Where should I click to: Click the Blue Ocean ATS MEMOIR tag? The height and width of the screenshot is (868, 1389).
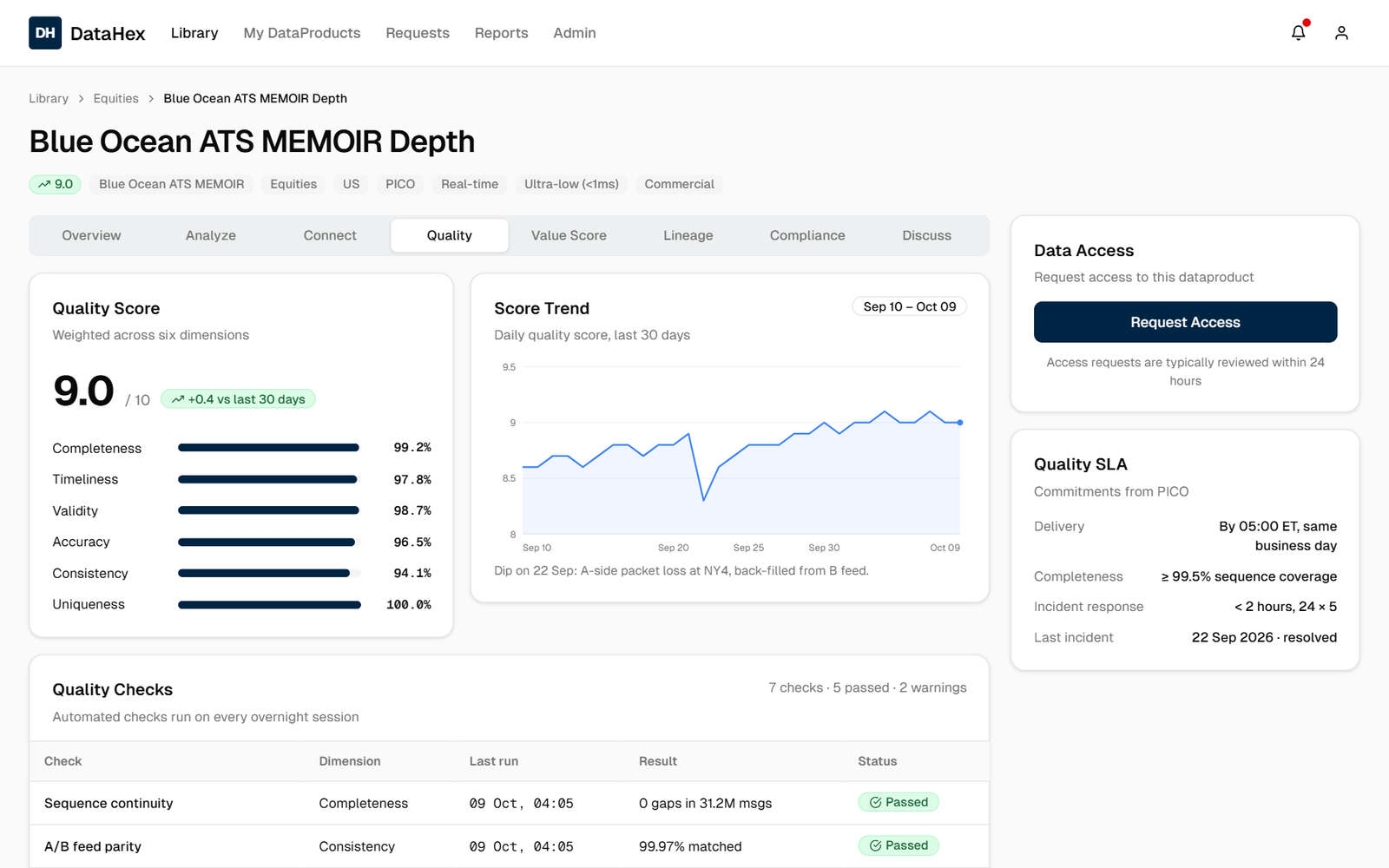tap(172, 184)
